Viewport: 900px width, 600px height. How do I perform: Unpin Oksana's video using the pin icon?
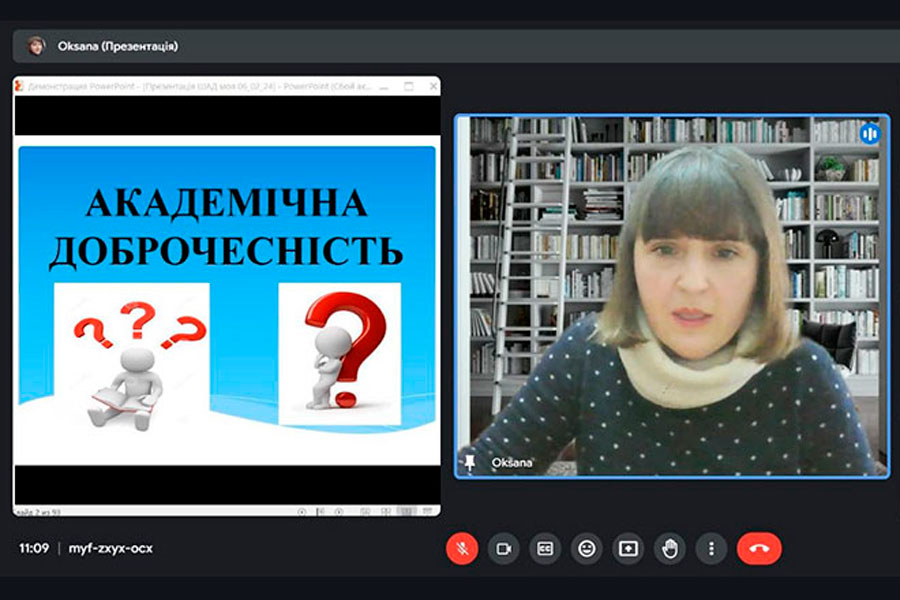pos(470,463)
